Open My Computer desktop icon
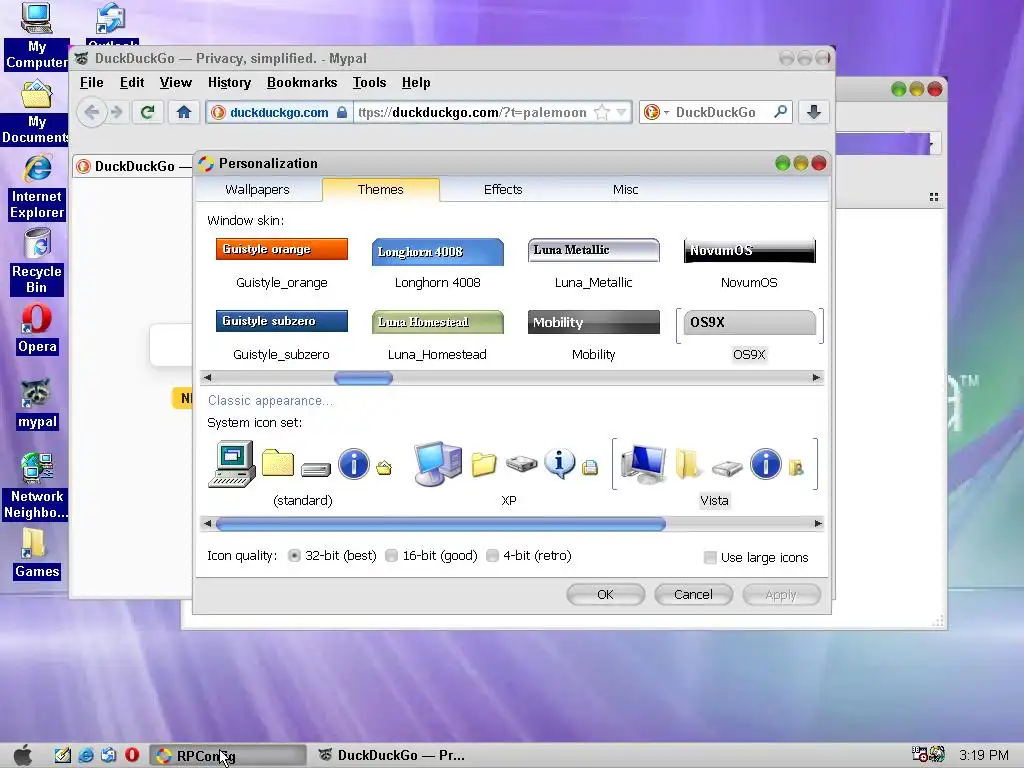Image resolution: width=1024 pixels, height=768 pixels. click(36, 36)
